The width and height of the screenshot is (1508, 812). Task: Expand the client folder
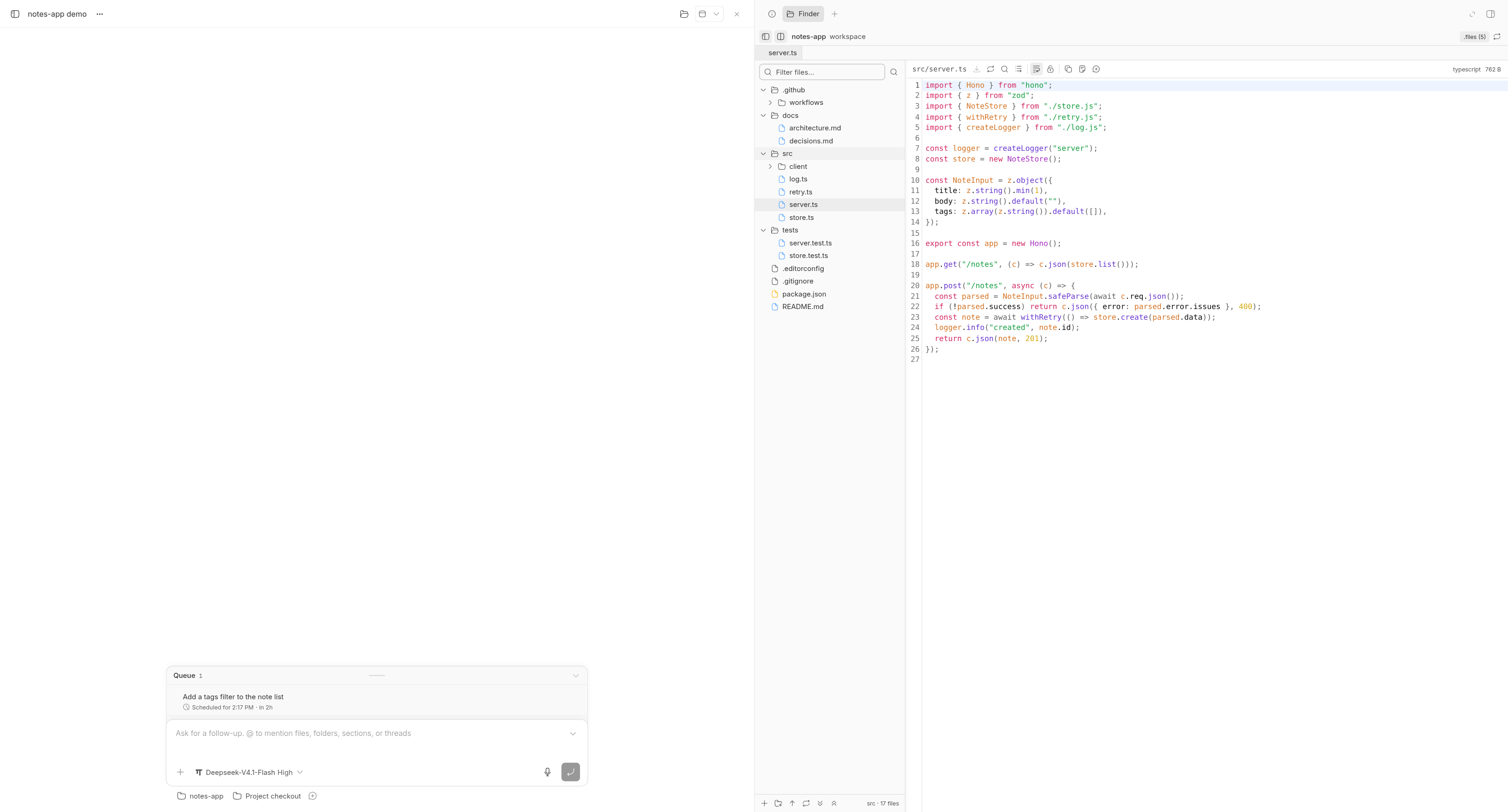point(770,167)
